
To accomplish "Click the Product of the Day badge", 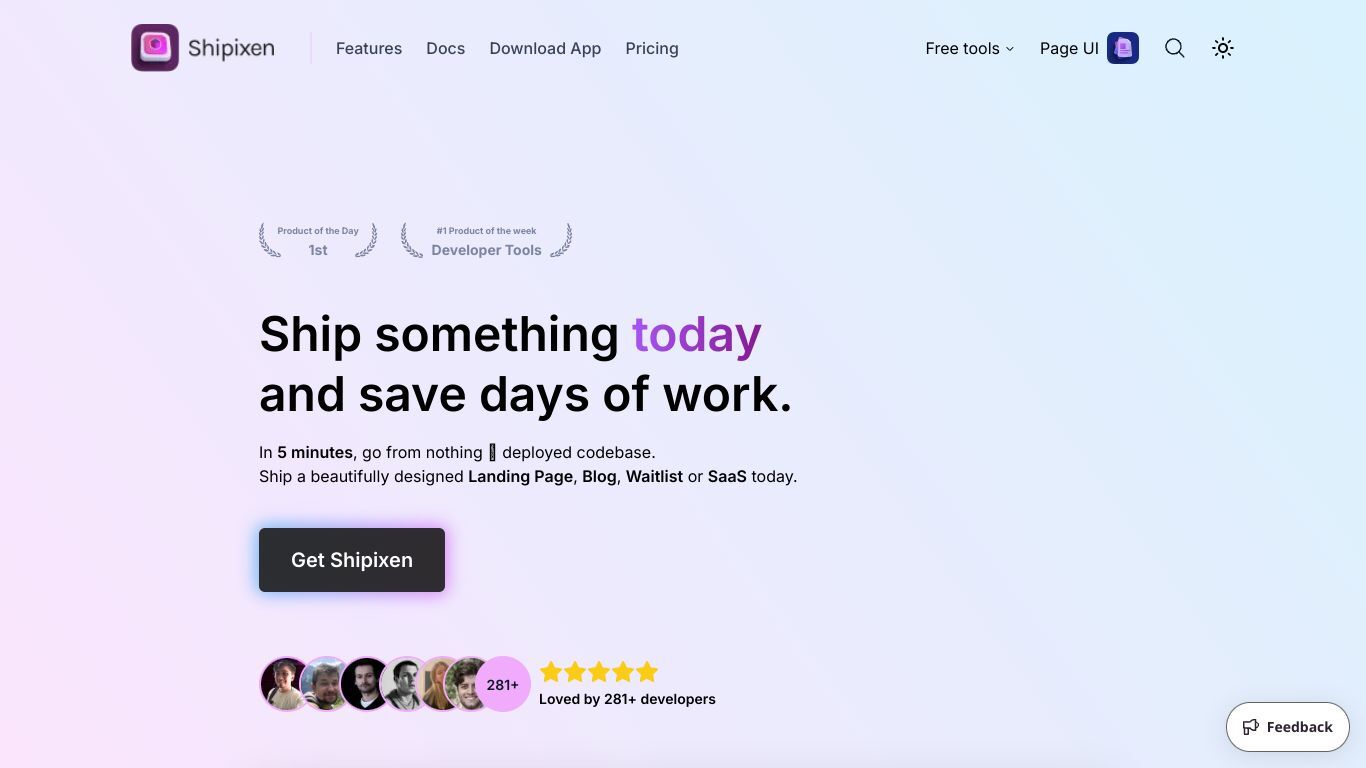I will pos(318,240).
